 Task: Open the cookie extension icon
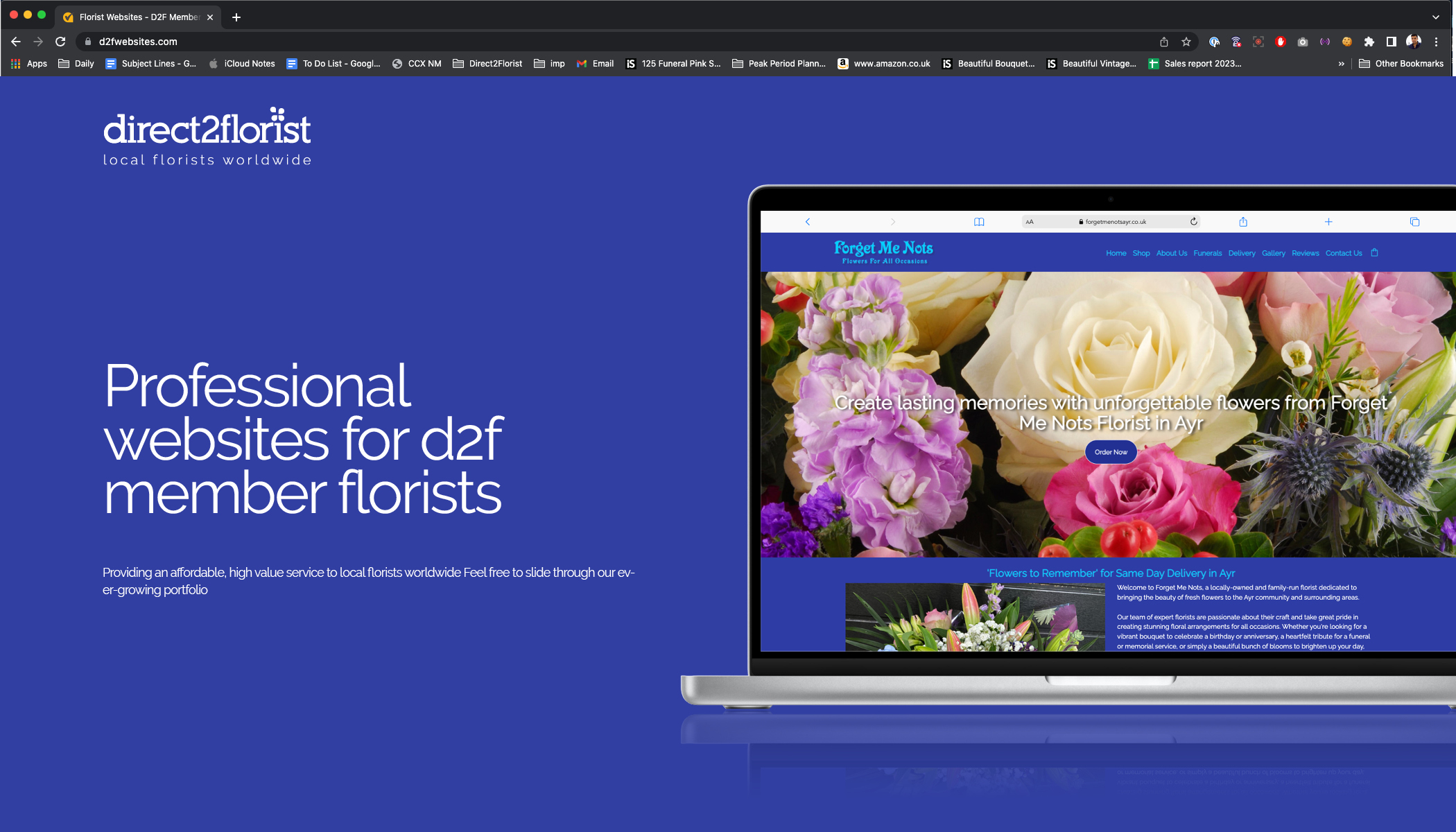coord(1346,42)
